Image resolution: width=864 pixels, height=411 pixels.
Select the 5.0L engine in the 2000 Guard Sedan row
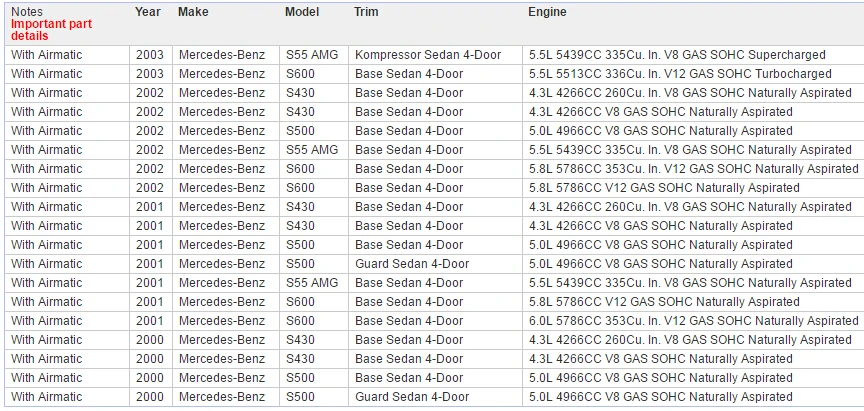click(x=660, y=397)
